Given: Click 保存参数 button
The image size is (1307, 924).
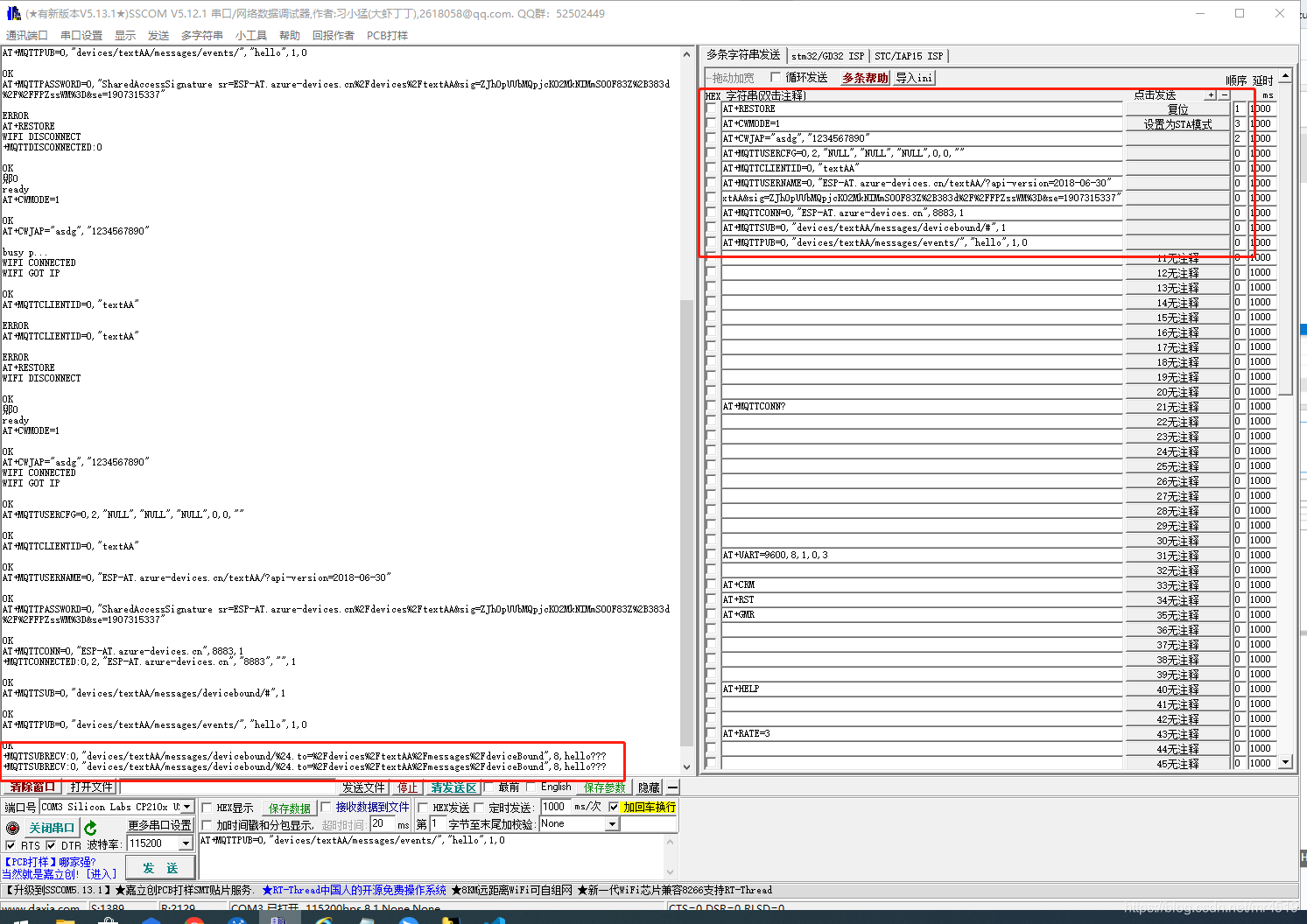Looking at the screenshot, I should click(x=605, y=787).
